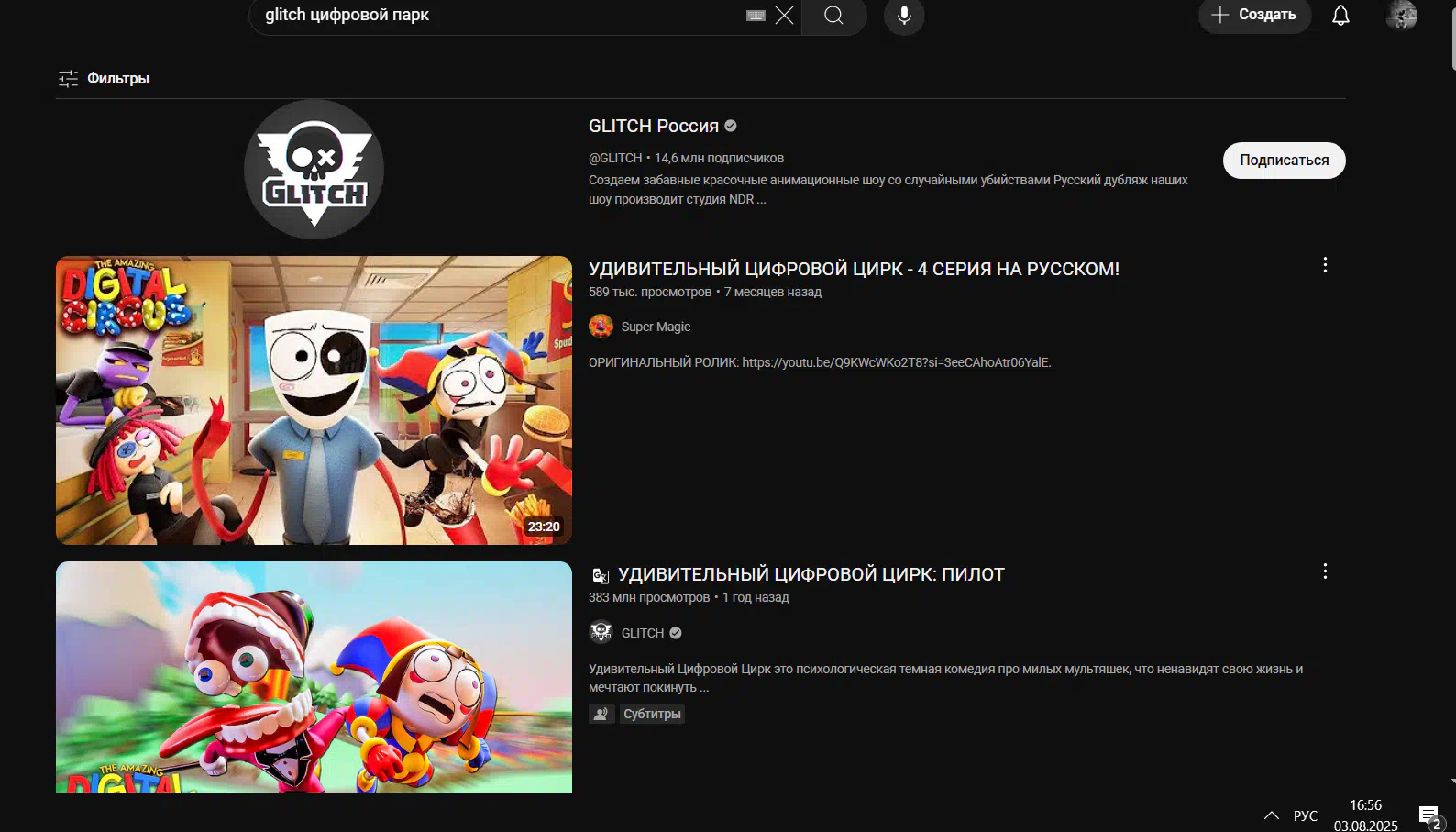The height and width of the screenshot is (832, 1456).
Task: Open the taskbar clock 16:56
Action: [1365, 815]
